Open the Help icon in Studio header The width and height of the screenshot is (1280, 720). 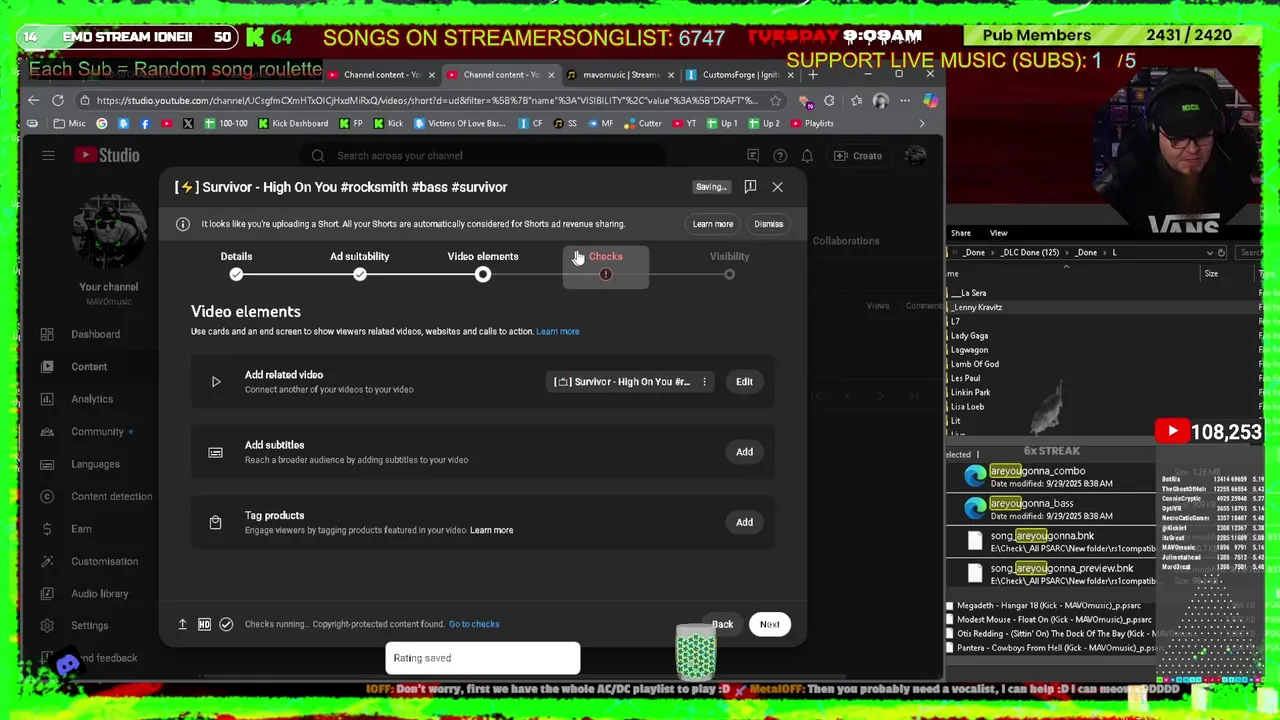click(780, 156)
